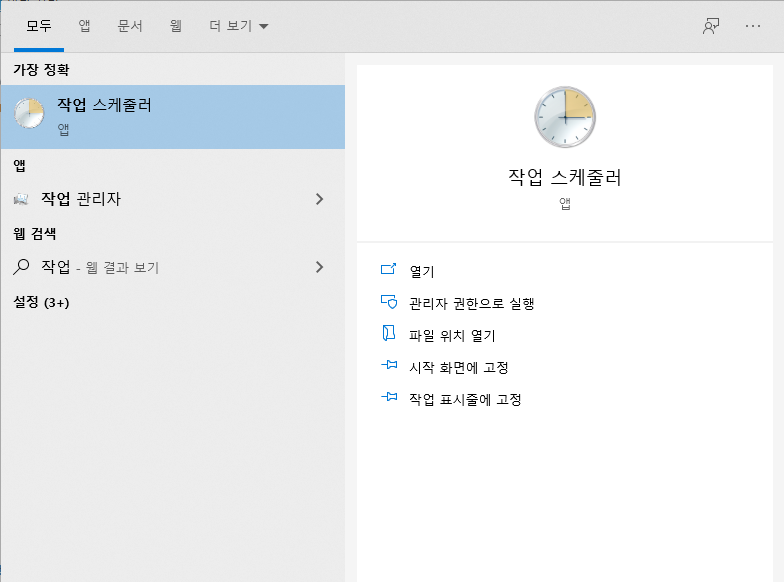
Task: Expand the 설정 (3+) section
Action: click(x=42, y=302)
